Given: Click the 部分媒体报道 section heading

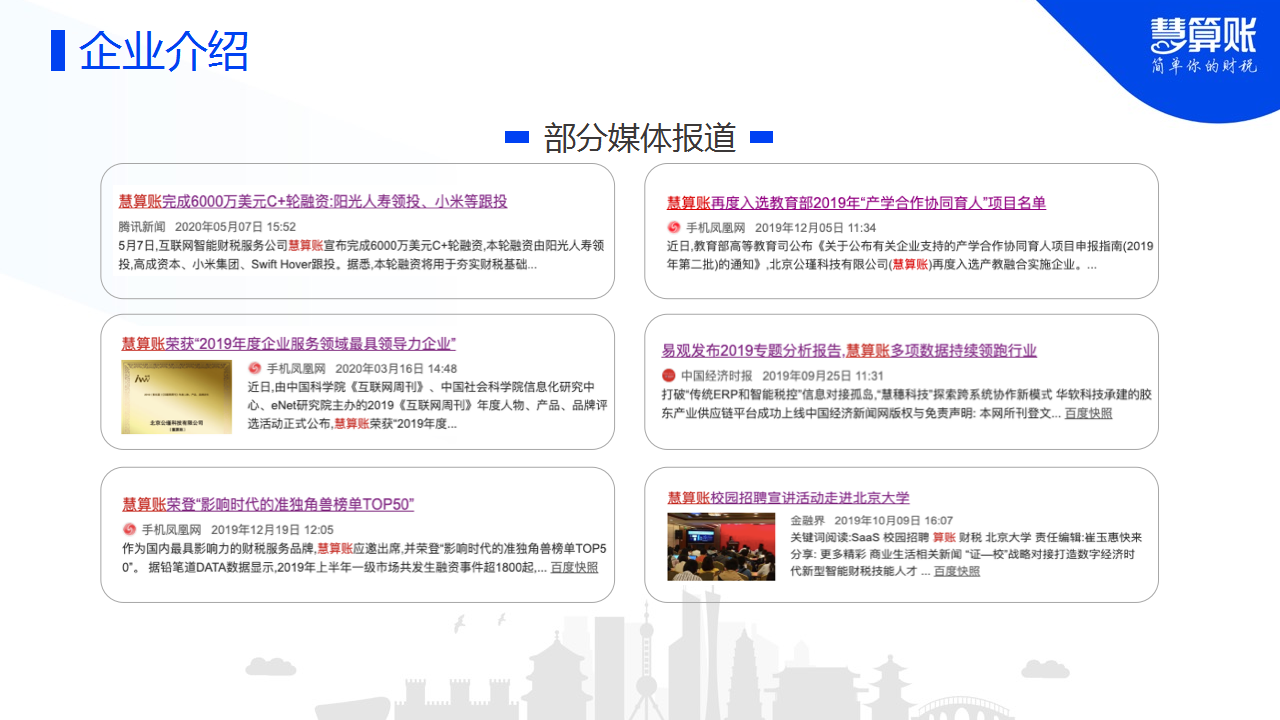Looking at the screenshot, I should click(640, 137).
